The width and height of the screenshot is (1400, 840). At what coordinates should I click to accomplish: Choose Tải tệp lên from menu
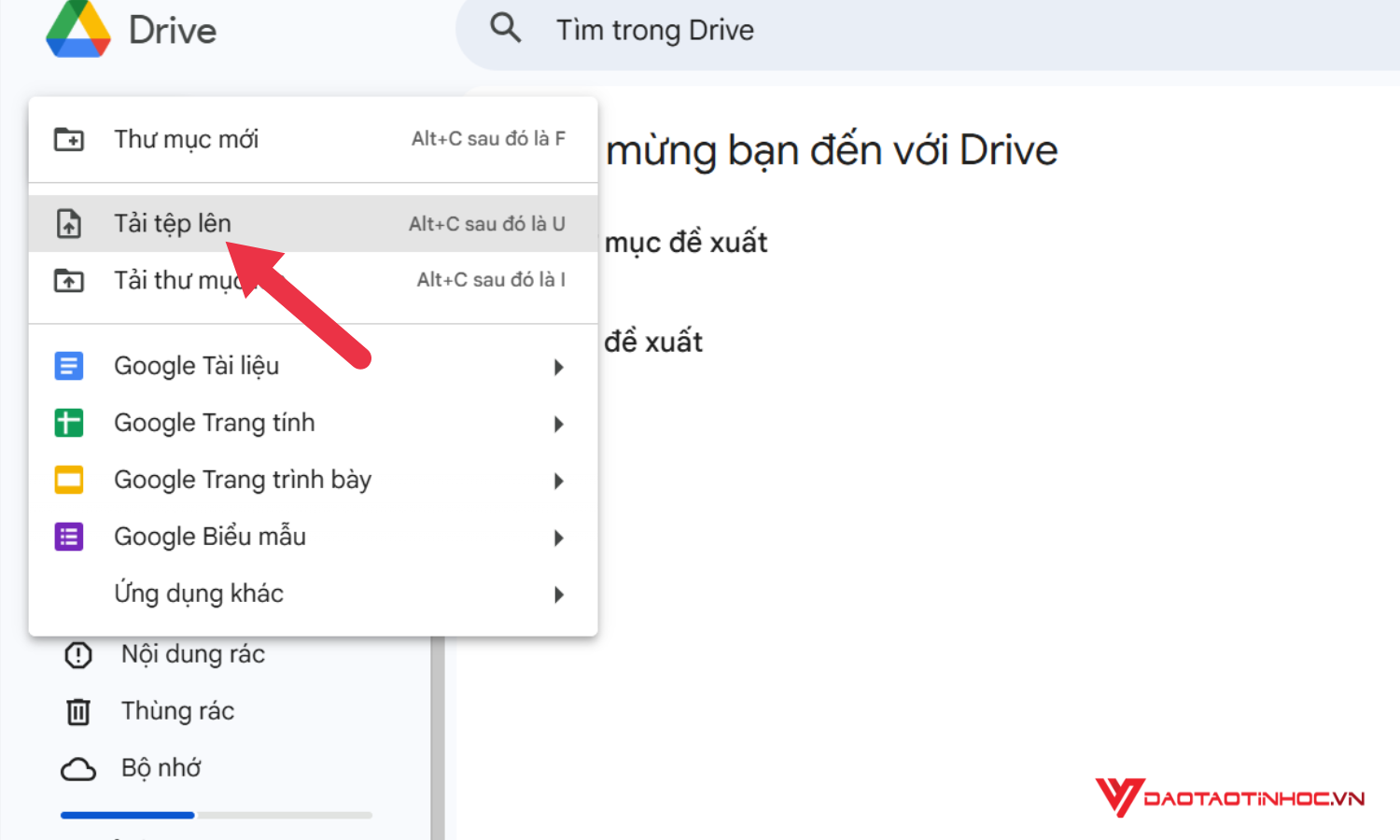[313, 224]
